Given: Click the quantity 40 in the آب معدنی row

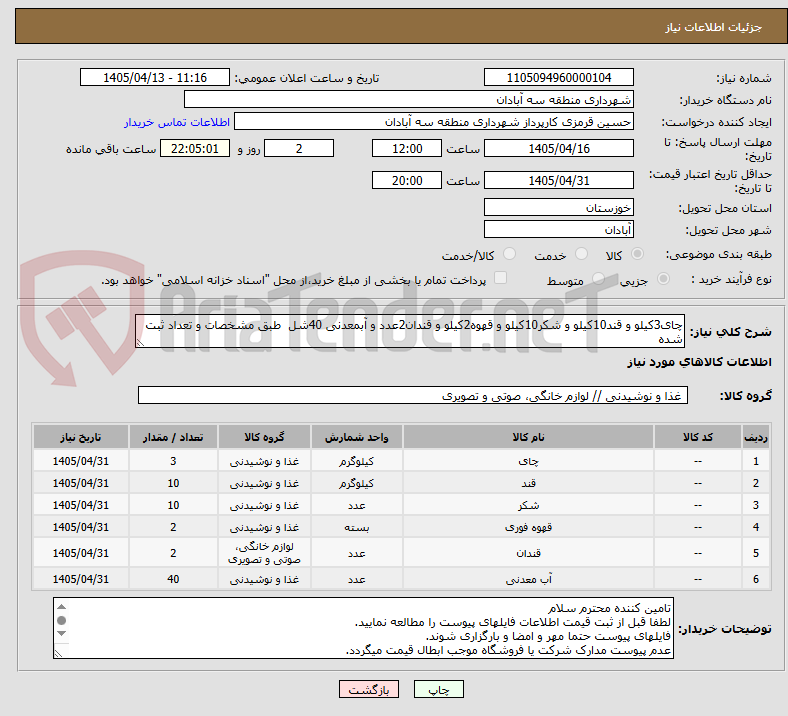Looking at the screenshot, I should [173, 579].
